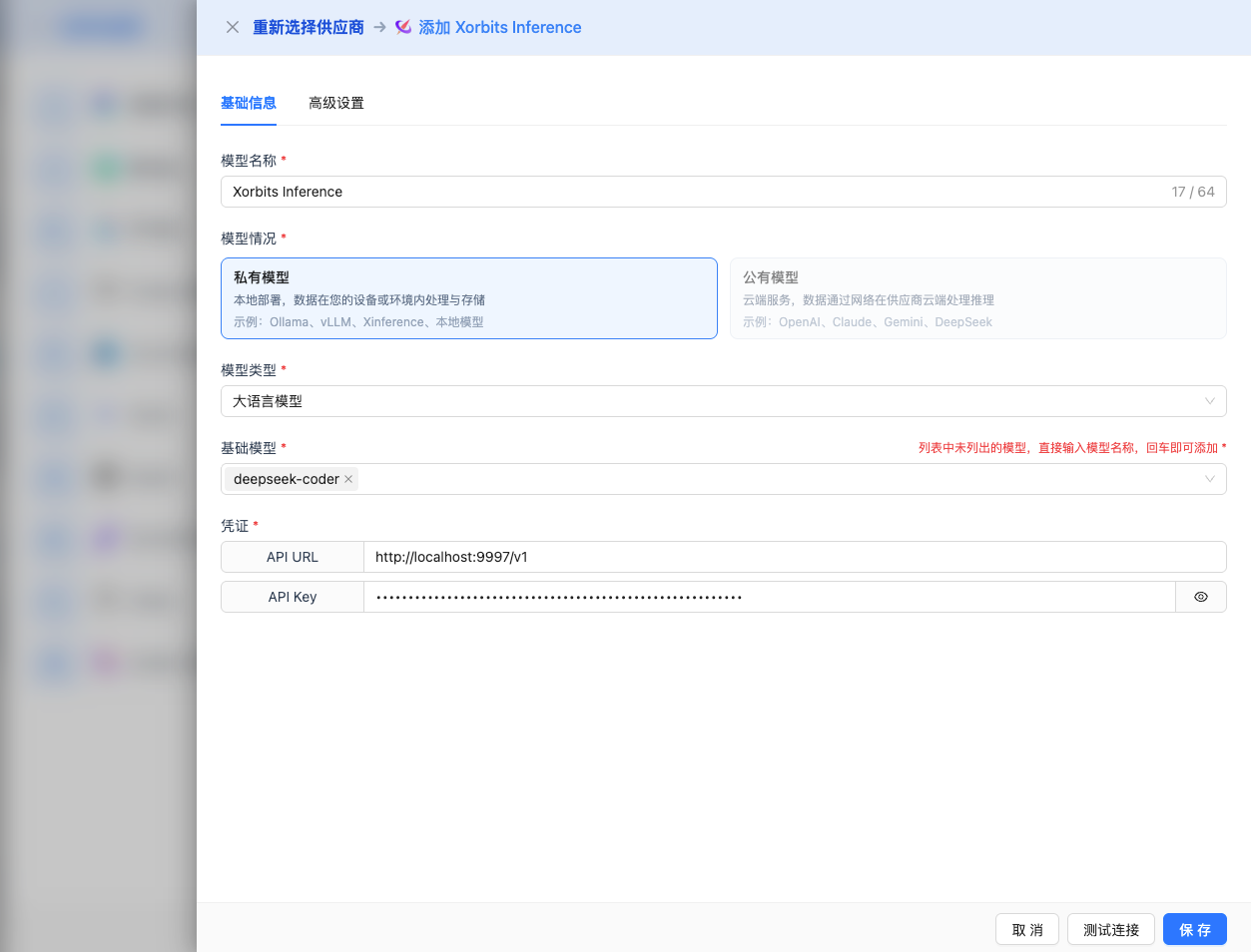
Task: Switch to the 高级设置 tab
Action: [336, 103]
